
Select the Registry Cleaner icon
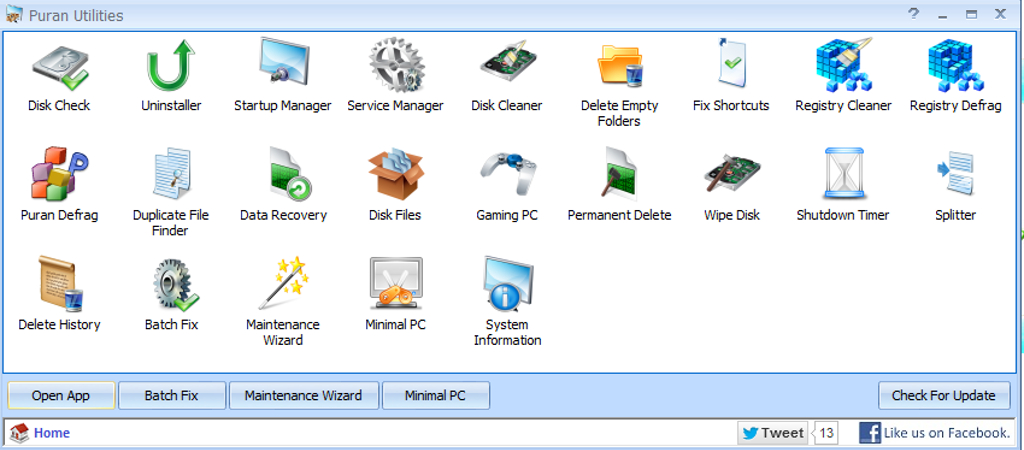844,64
